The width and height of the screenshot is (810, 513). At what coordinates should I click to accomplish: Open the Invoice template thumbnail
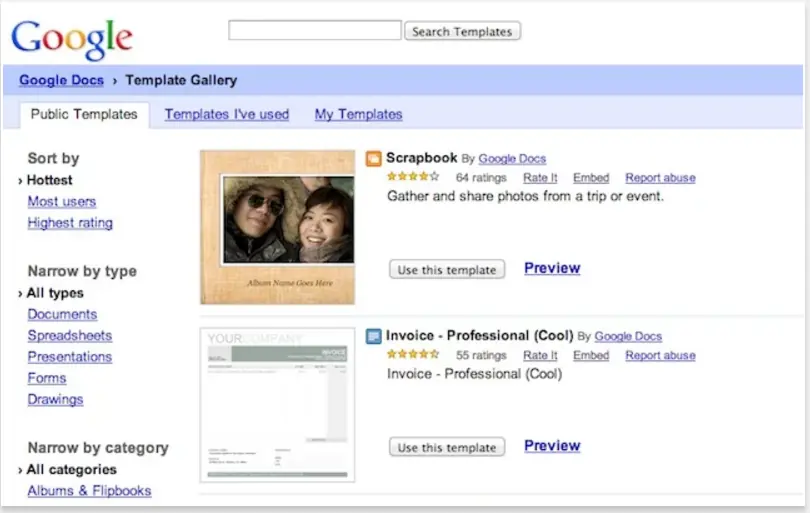click(277, 405)
